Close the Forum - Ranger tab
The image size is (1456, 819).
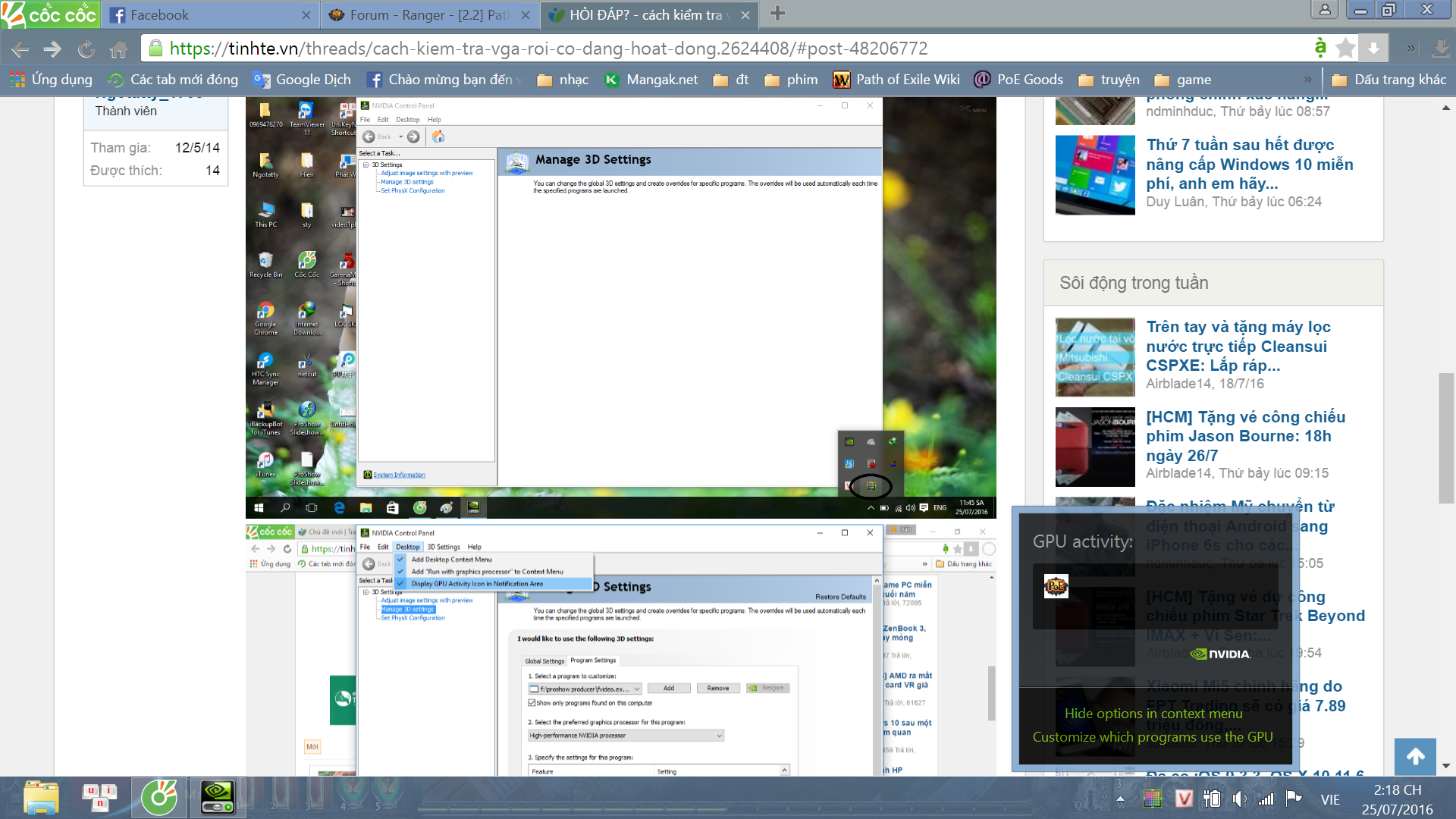click(x=526, y=15)
